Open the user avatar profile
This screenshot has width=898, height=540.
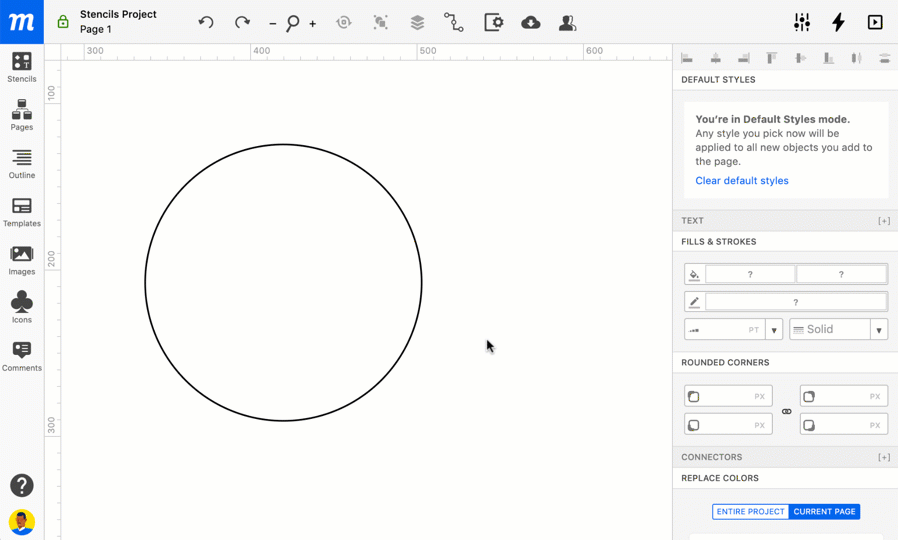22,522
